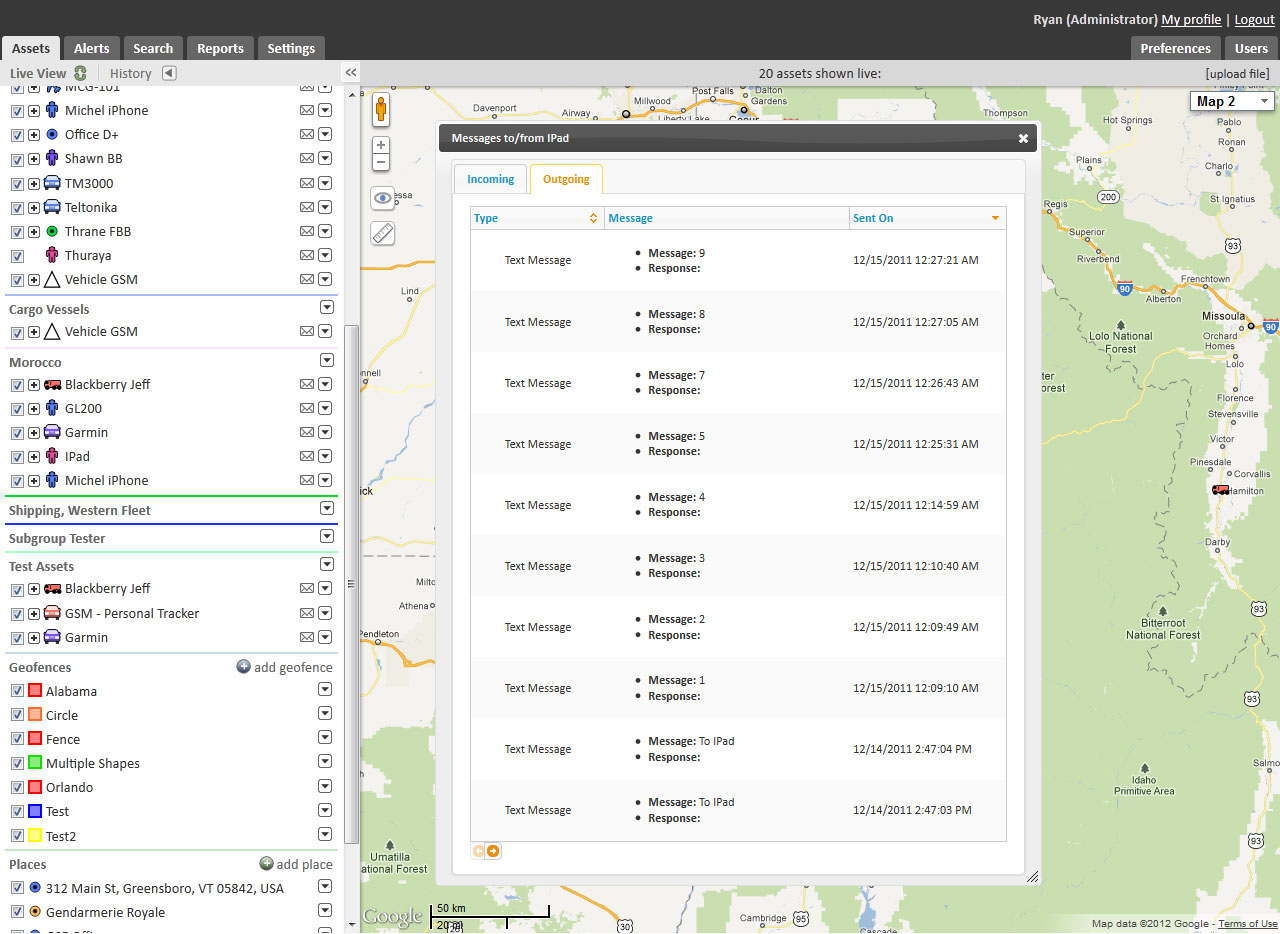Toggle the map eye visibility button
The image size is (1280, 934).
(x=383, y=198)
